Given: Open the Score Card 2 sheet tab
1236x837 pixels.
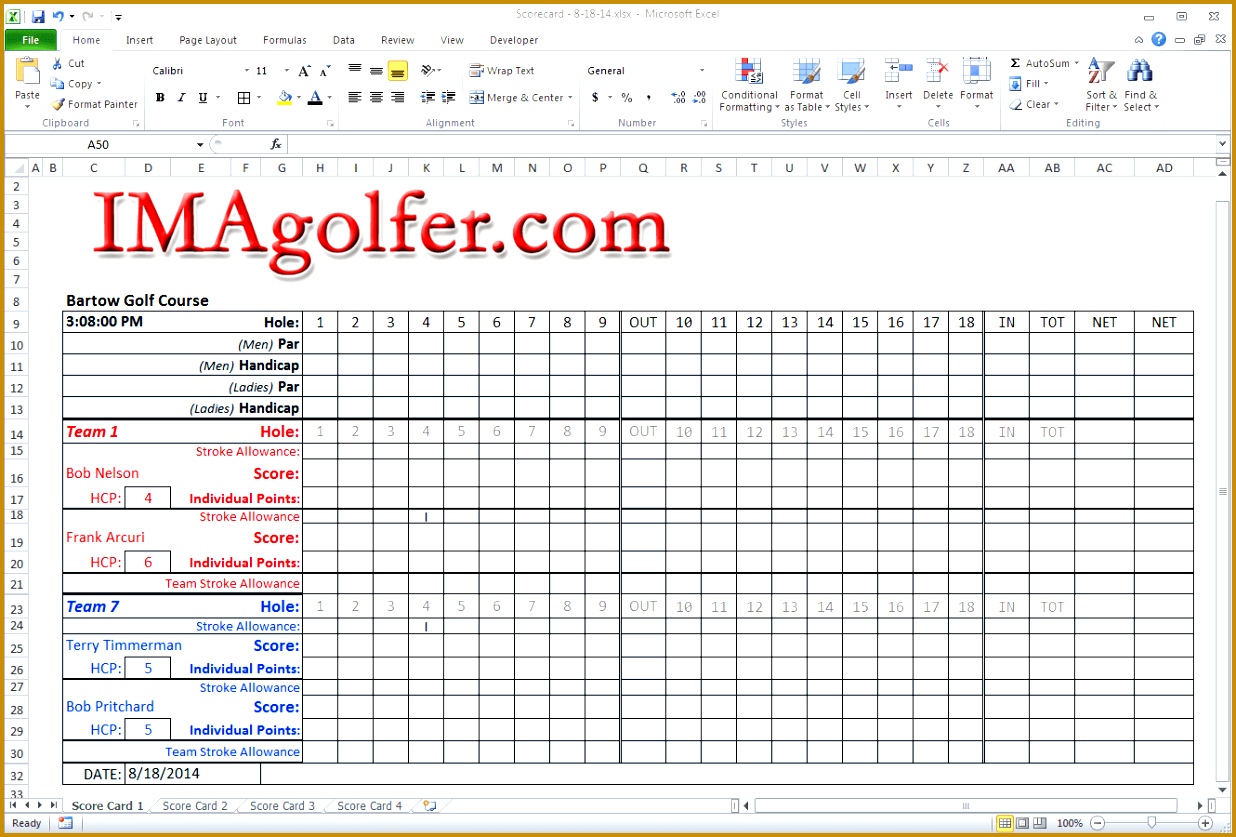Looking at the screenshot, I should click(194, 805).
